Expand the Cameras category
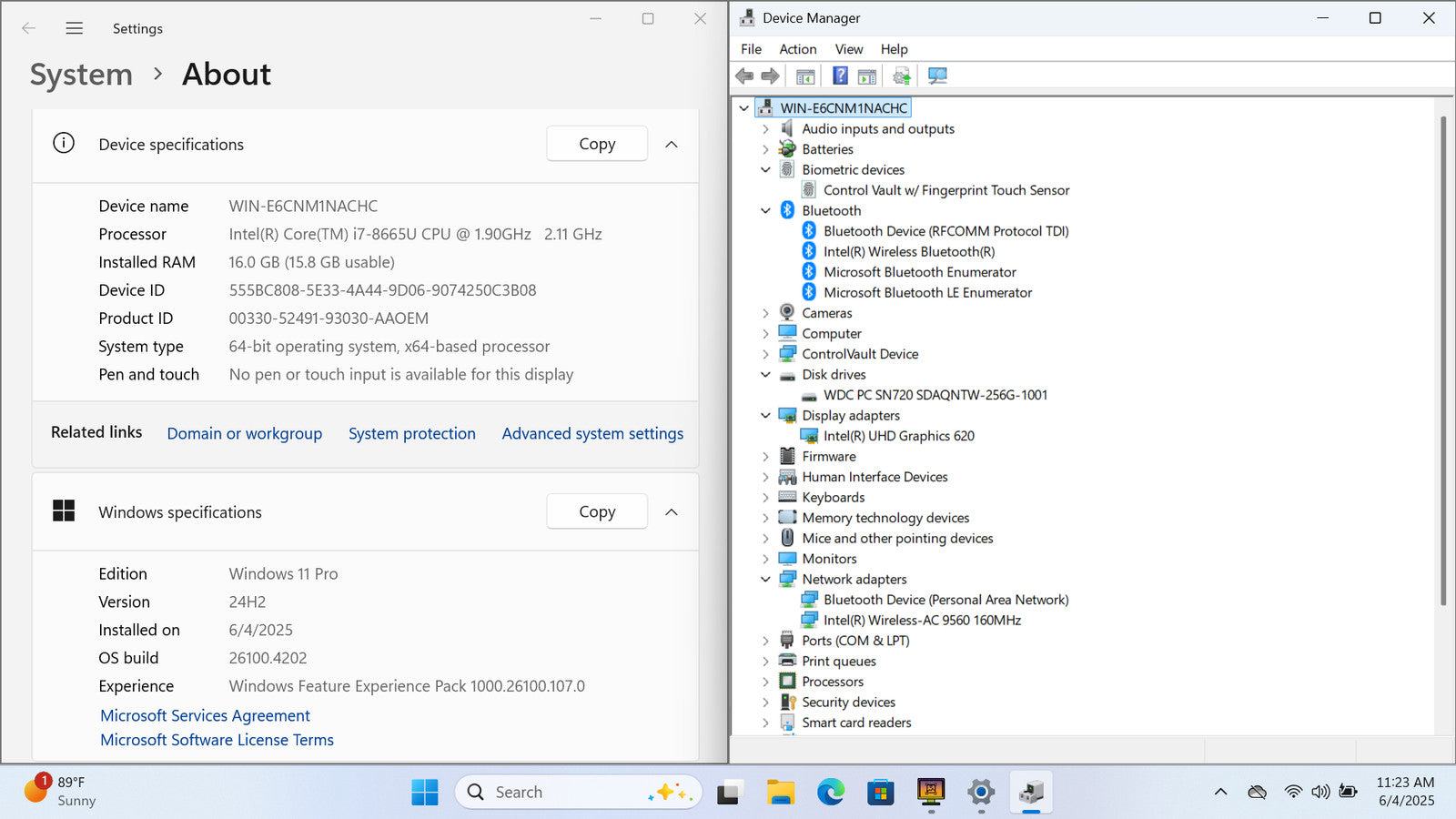Screen dimensions: 1456x819 765,313
